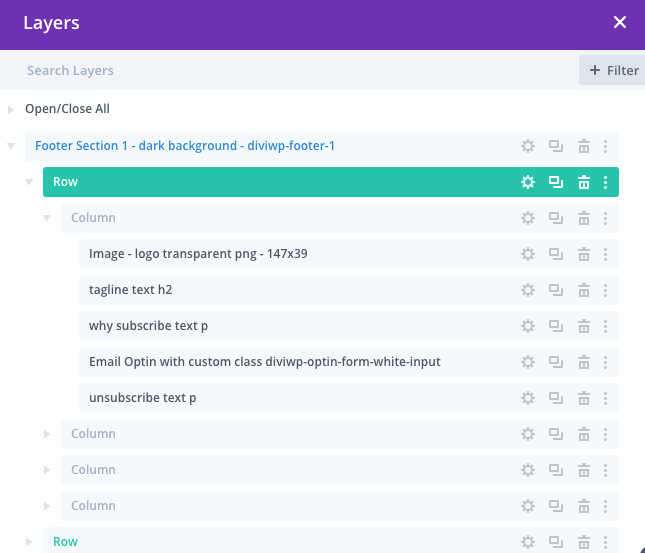
Task: Open settings for Email Optin layer
Action: click(528, 362)
